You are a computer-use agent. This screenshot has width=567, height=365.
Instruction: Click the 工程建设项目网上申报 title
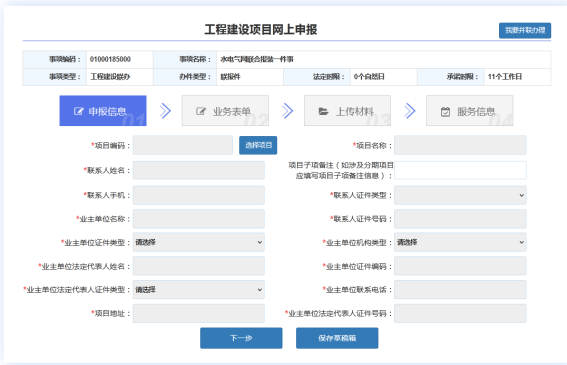pos(261,30)
